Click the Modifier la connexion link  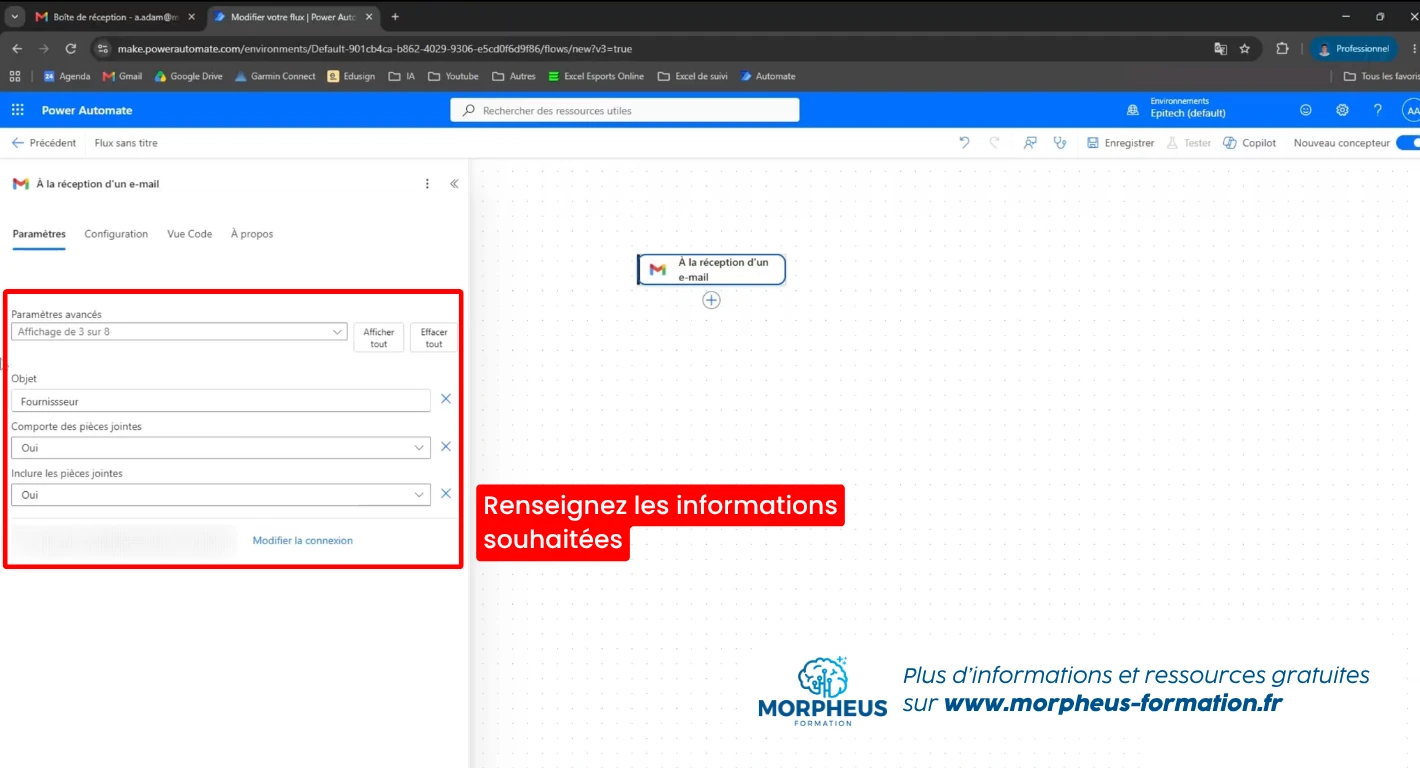[x=303, y=540]
